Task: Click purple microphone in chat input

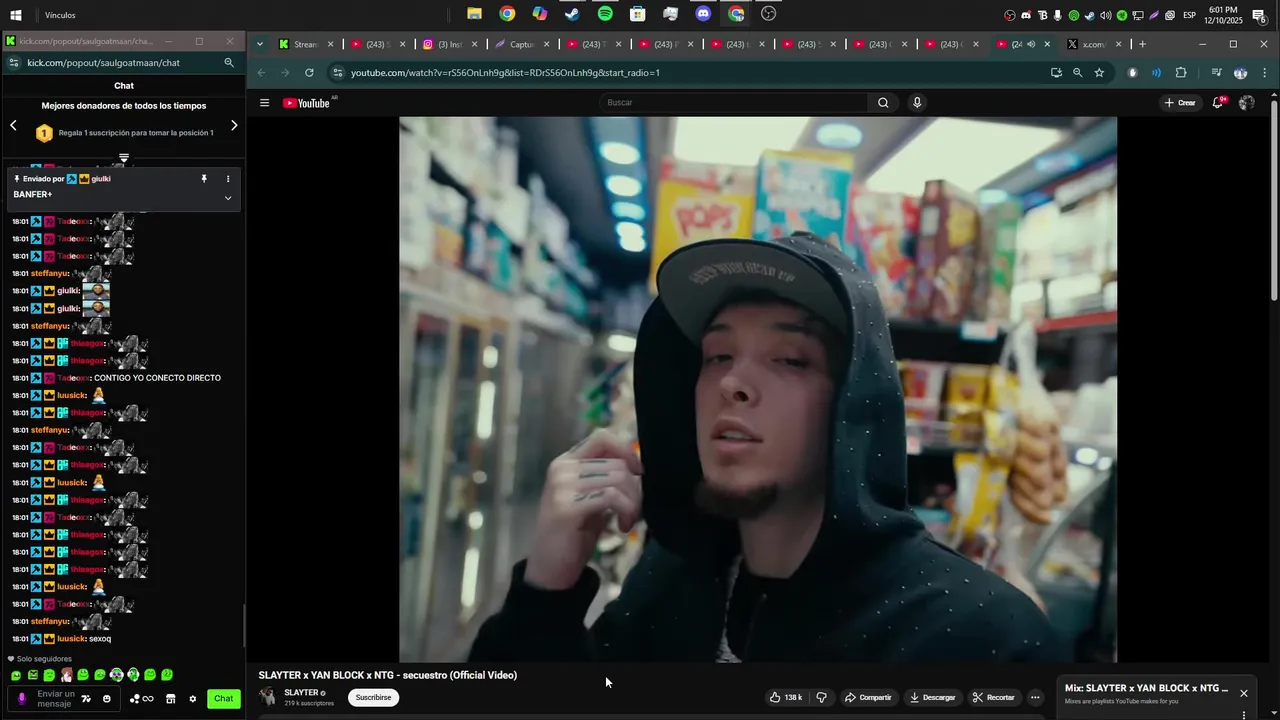Action: click(x=22, y=699)
